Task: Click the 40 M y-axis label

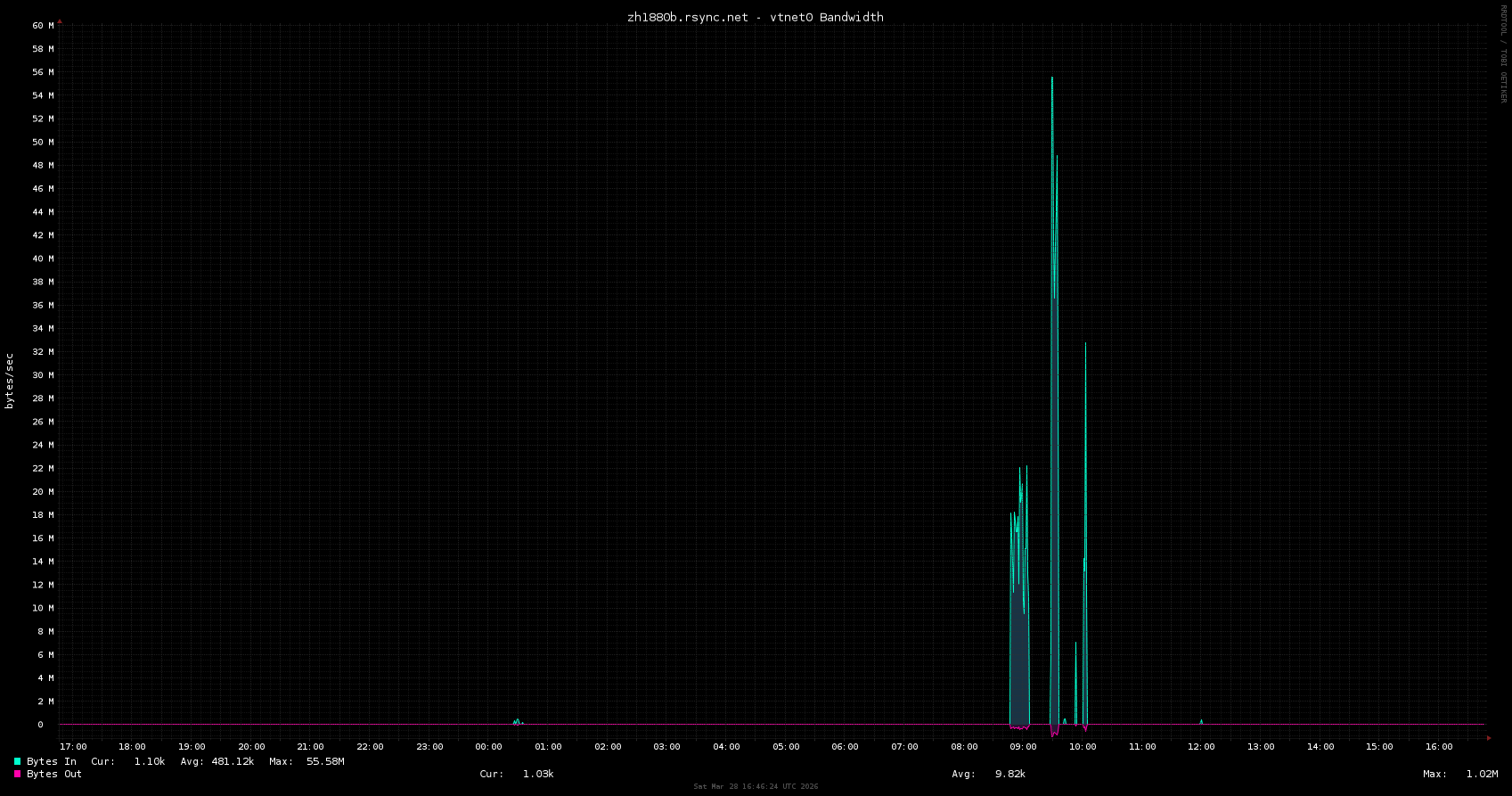Action: click(x=44, y=258)
